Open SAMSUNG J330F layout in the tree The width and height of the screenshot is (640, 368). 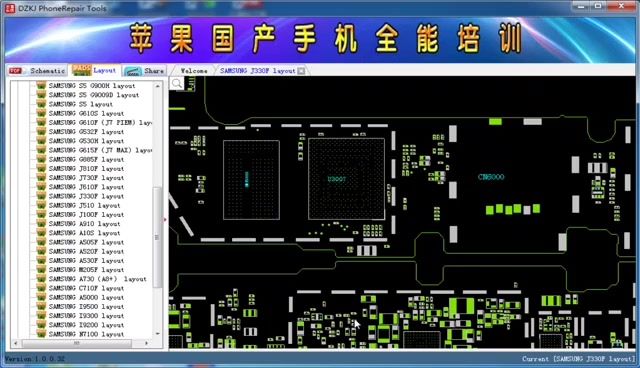(86, 196)
